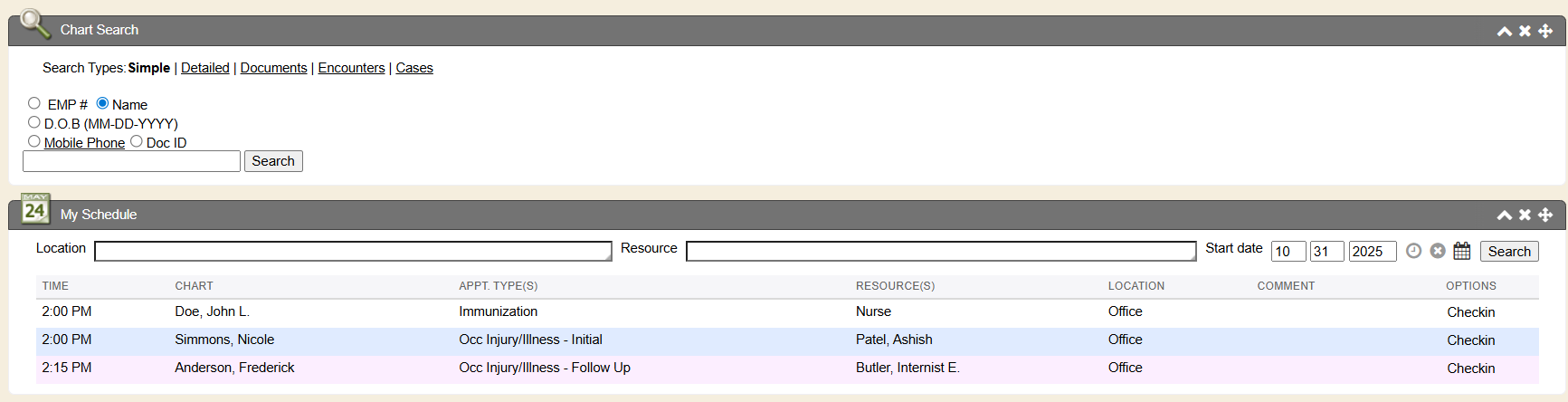1568x402 pixels.
Task: Click the move icon on Chart Search
Action: (x=1545, y=31)
